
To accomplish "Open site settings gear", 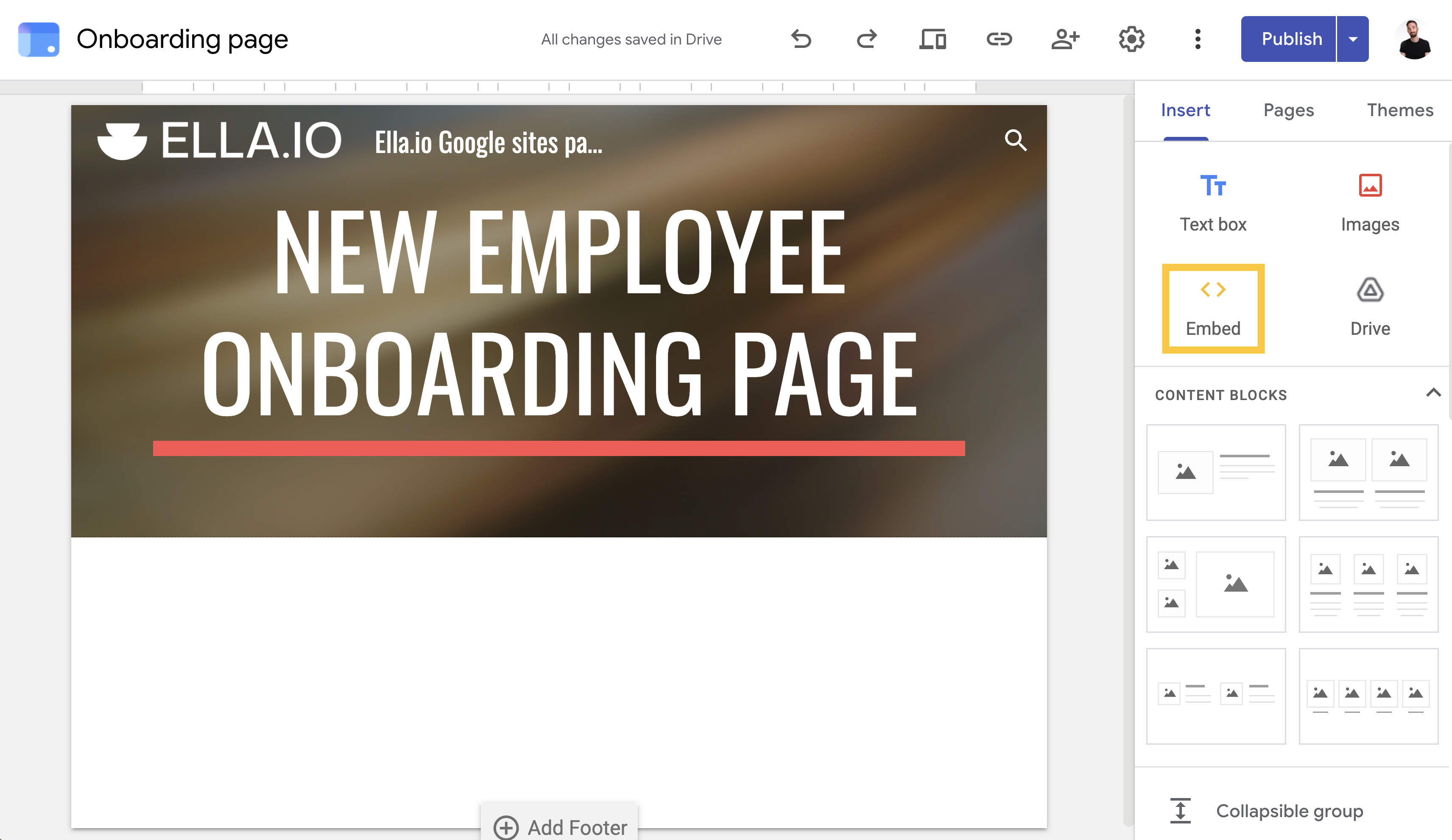I will [x=1132, y=39].
